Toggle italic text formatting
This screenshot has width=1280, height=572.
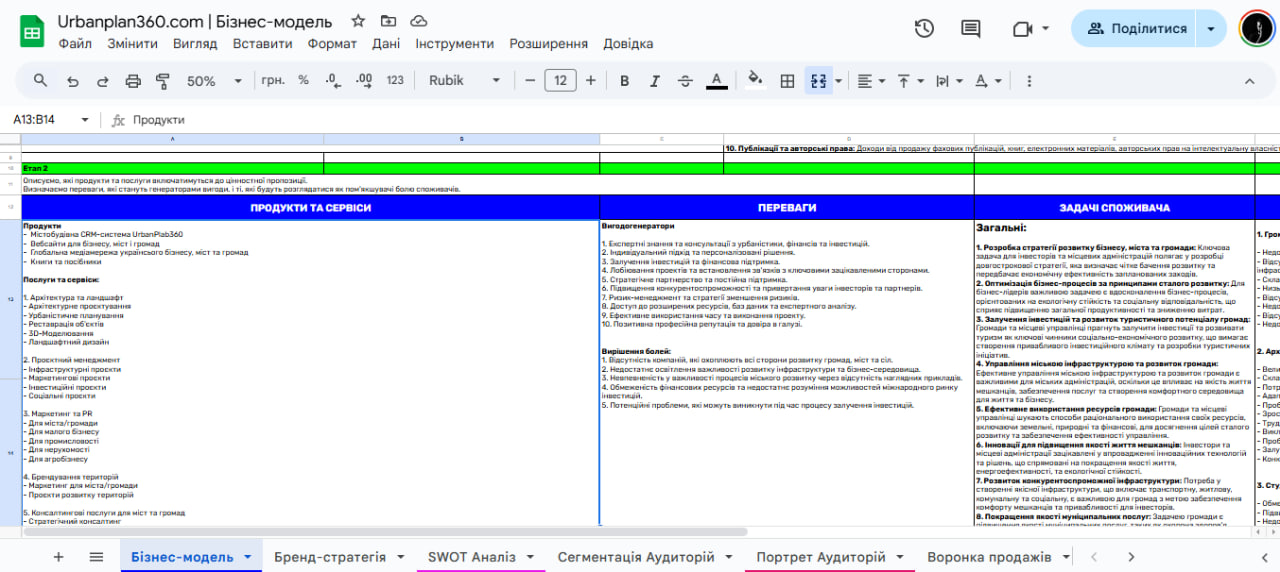coord(655,81)
